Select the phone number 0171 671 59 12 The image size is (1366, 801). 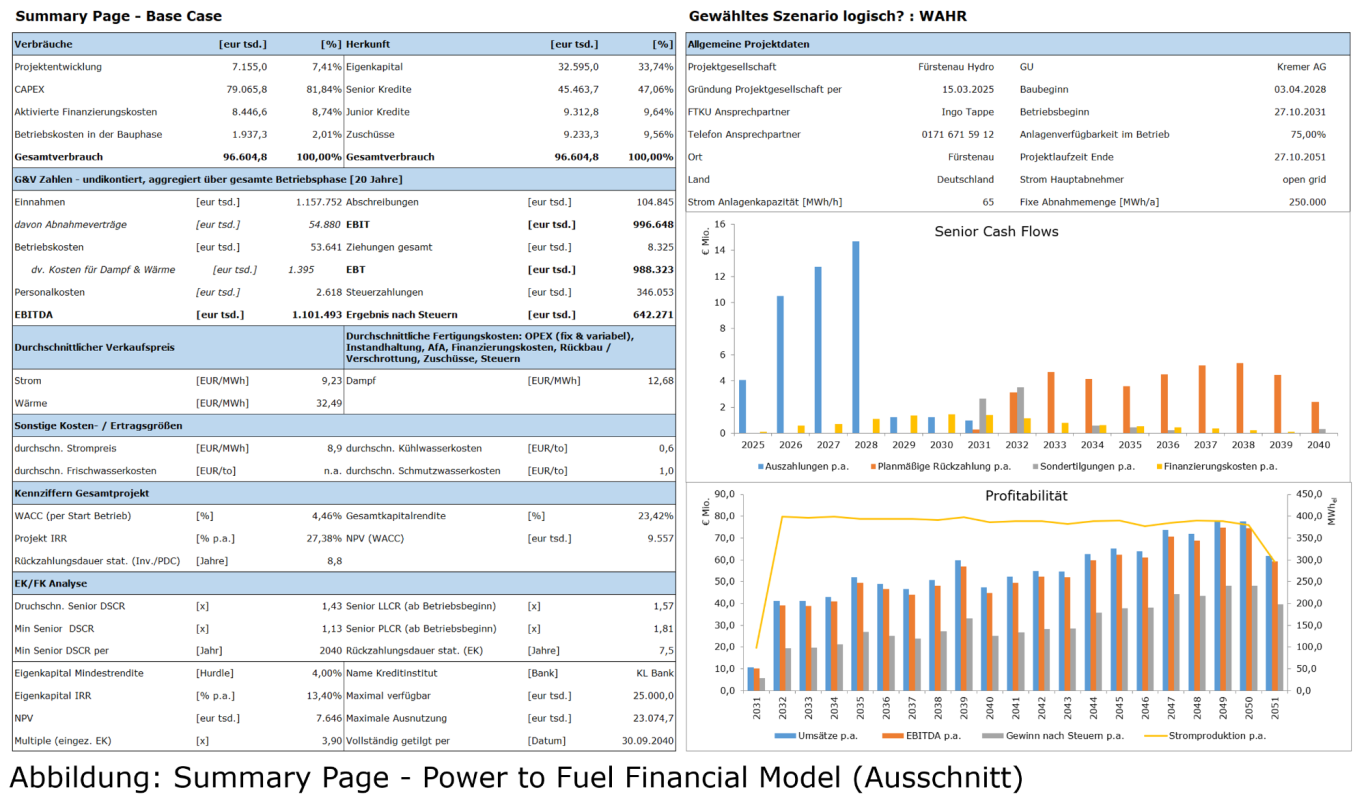click(958, 134)
